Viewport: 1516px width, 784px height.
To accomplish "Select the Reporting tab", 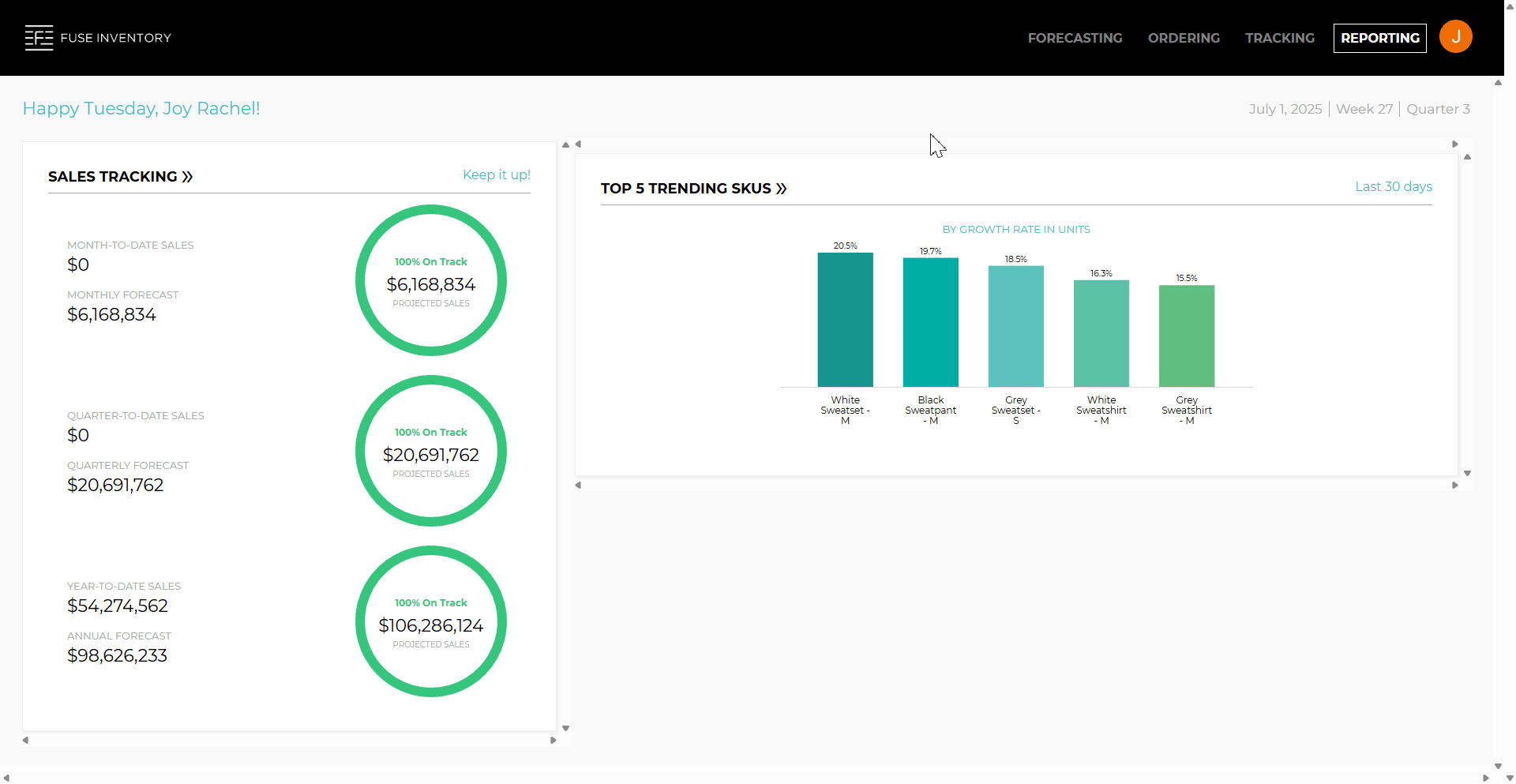I will (1379, 38).
